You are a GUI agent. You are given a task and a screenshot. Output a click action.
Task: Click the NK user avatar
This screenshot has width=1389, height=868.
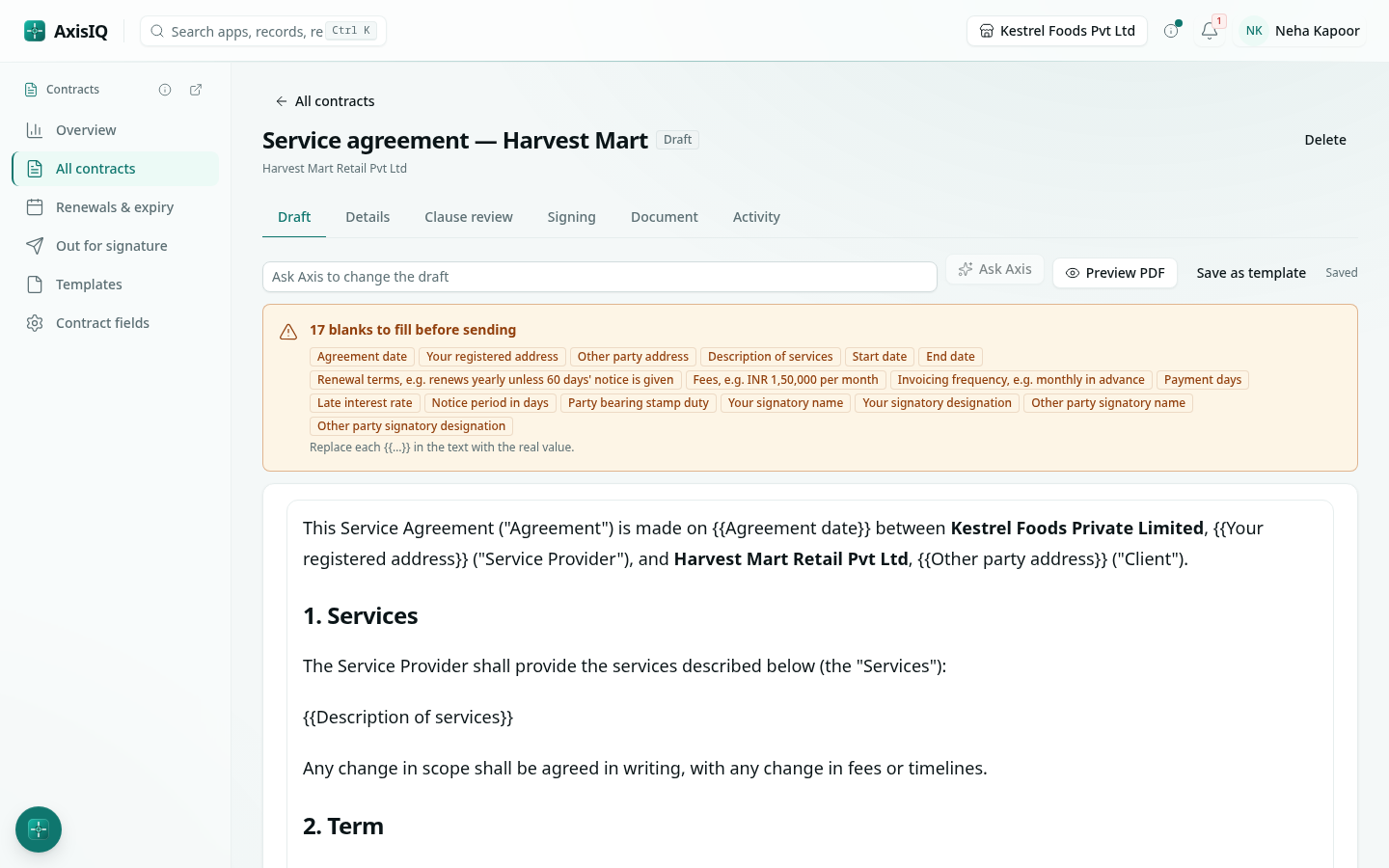[x=1254, y=31]
